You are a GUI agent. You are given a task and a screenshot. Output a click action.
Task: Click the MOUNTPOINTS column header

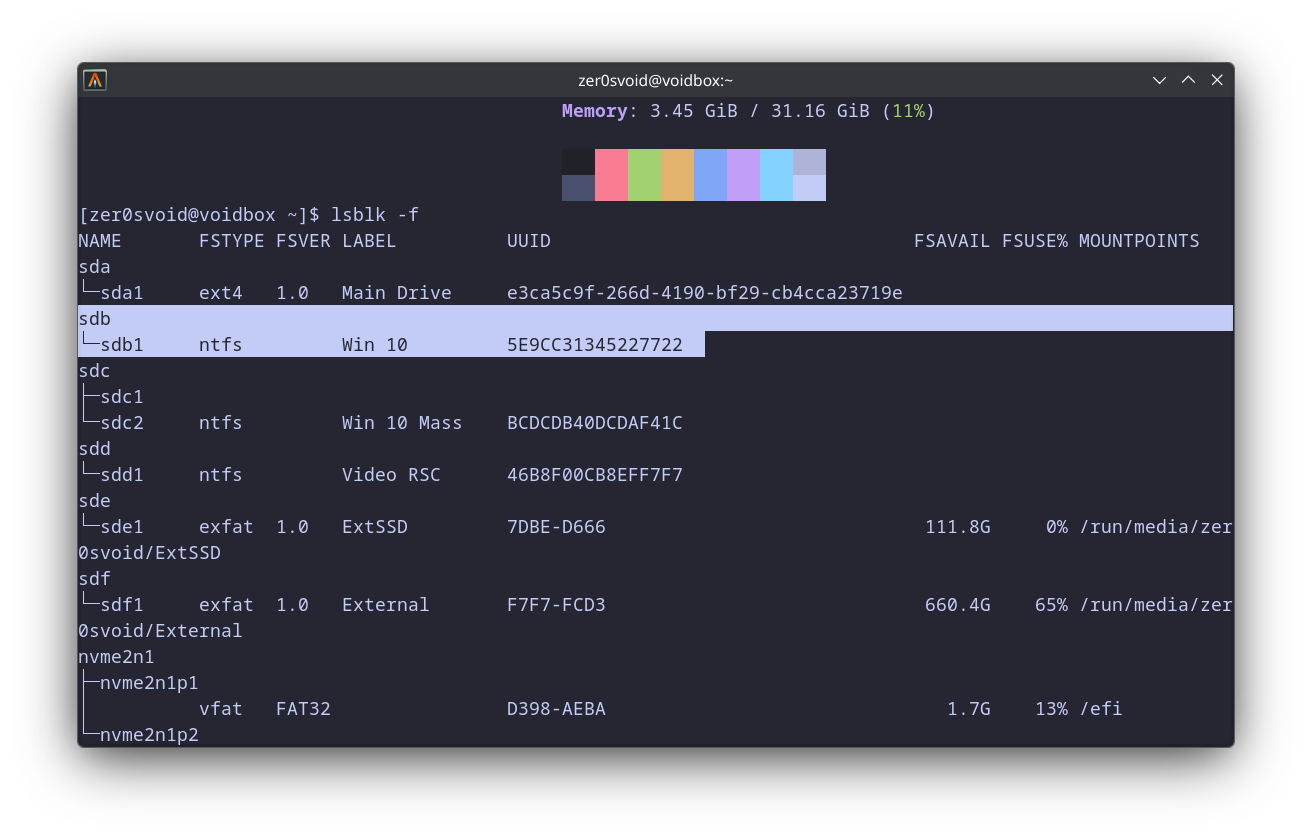1138,241
